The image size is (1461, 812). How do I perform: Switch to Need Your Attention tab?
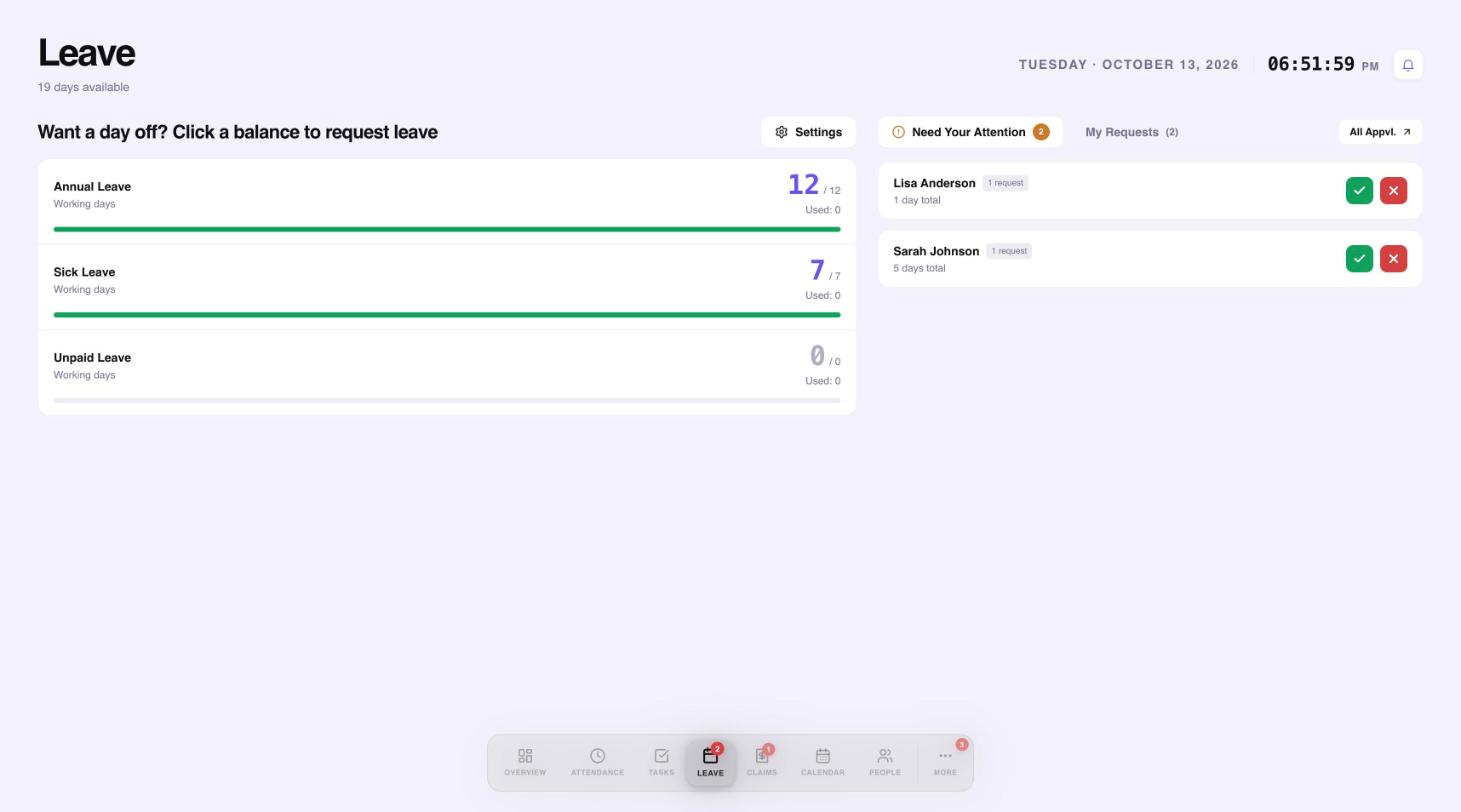pos(970,132)
